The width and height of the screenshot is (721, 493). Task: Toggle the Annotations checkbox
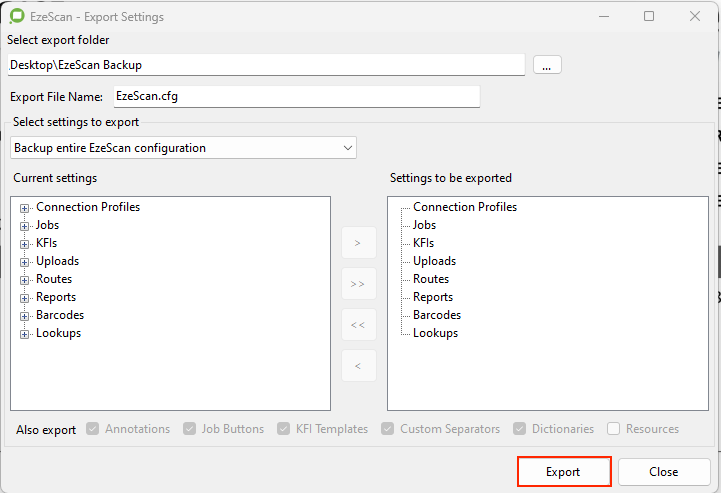93,429
